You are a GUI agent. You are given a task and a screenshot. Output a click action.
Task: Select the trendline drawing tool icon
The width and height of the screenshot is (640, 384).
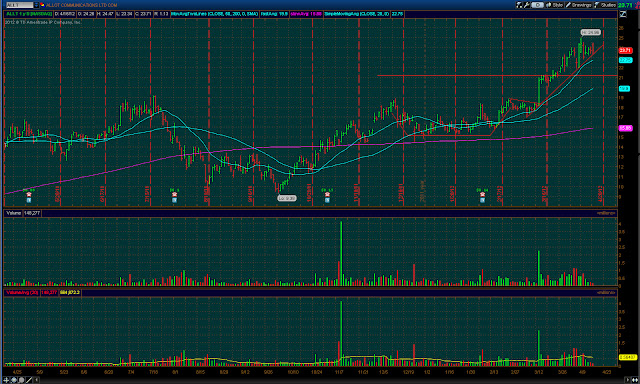[29, 380]
